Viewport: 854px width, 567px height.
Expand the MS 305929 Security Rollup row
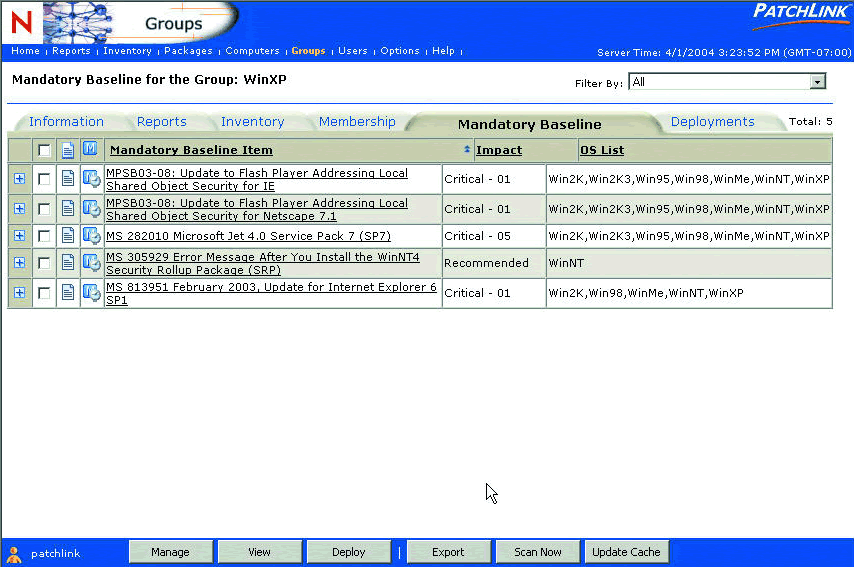click(20, 263)
